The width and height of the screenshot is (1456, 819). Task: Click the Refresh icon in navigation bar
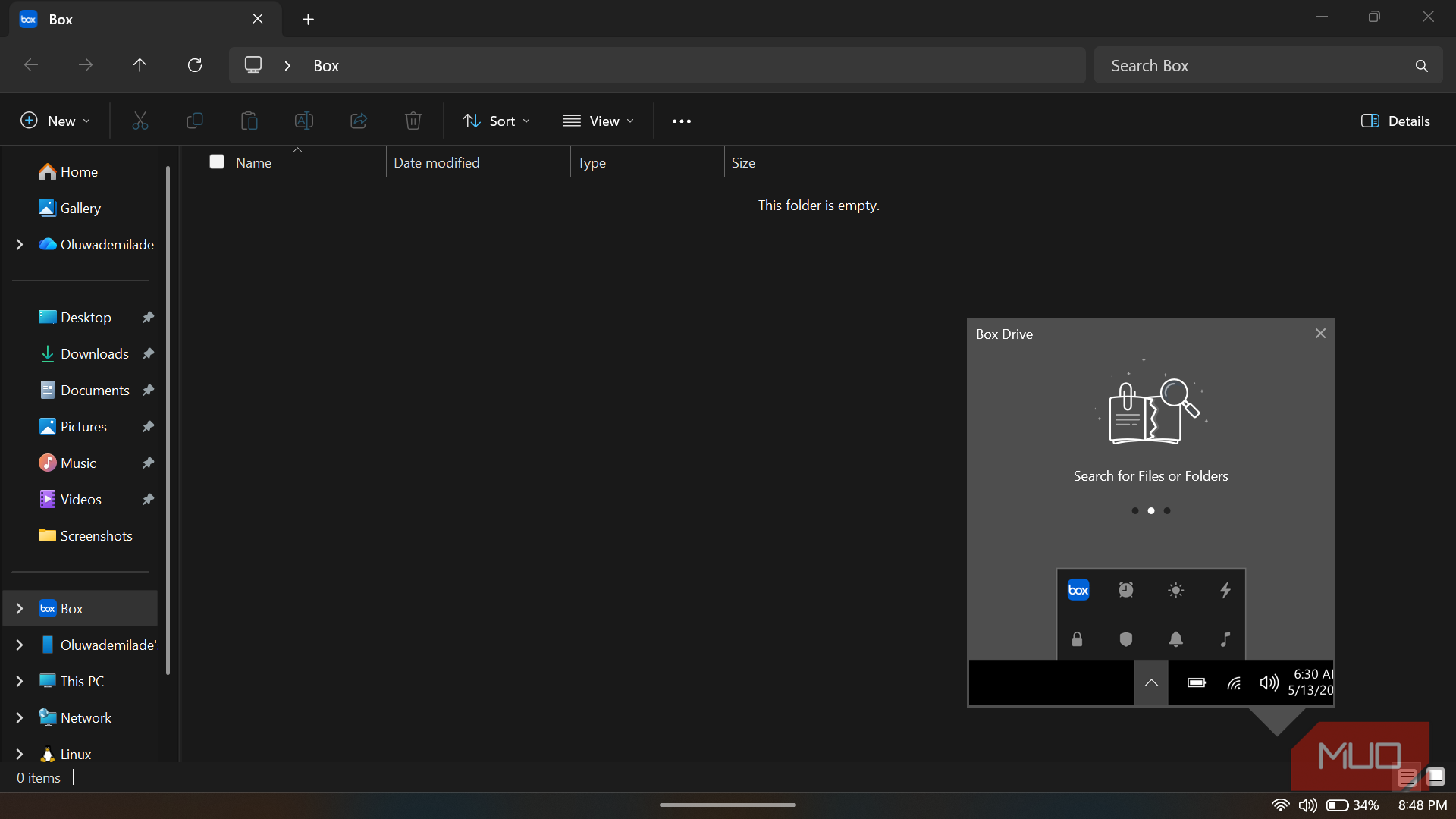pos(195,65)
